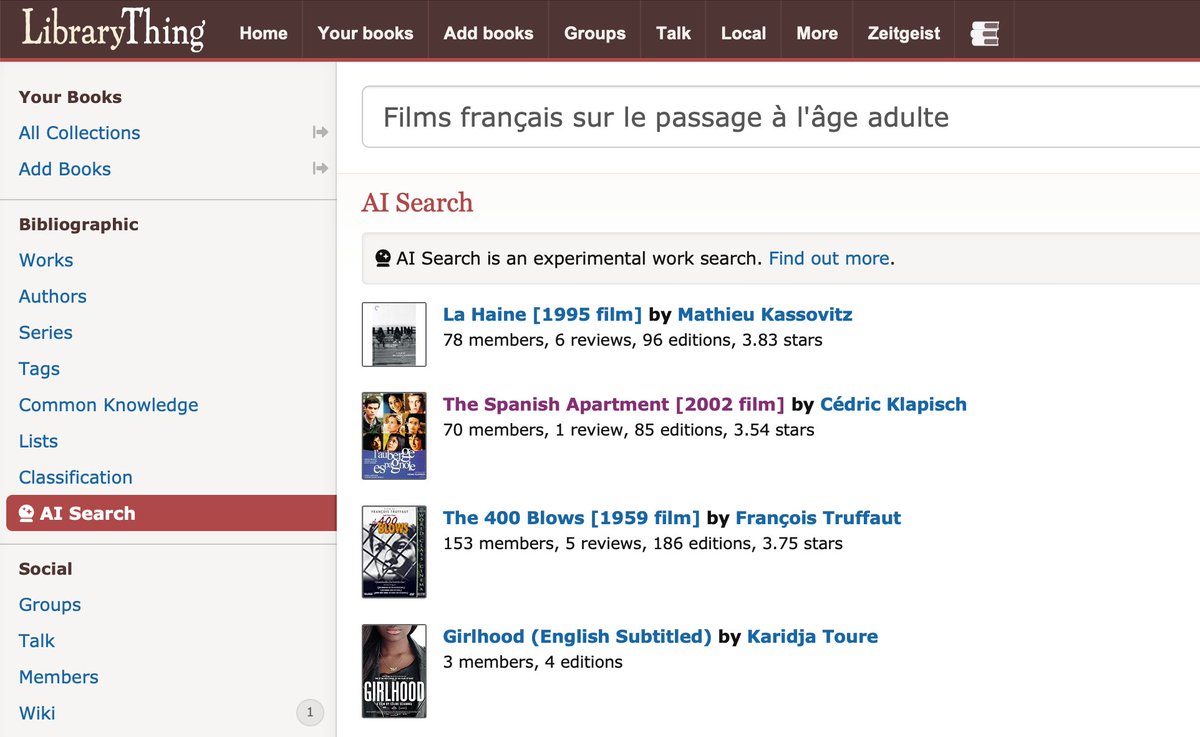This screenshot has width=1200, height=737.
Task: Click the Bibliographic sidebar heading
Action: pyautogui.click(x=79, y=224)
